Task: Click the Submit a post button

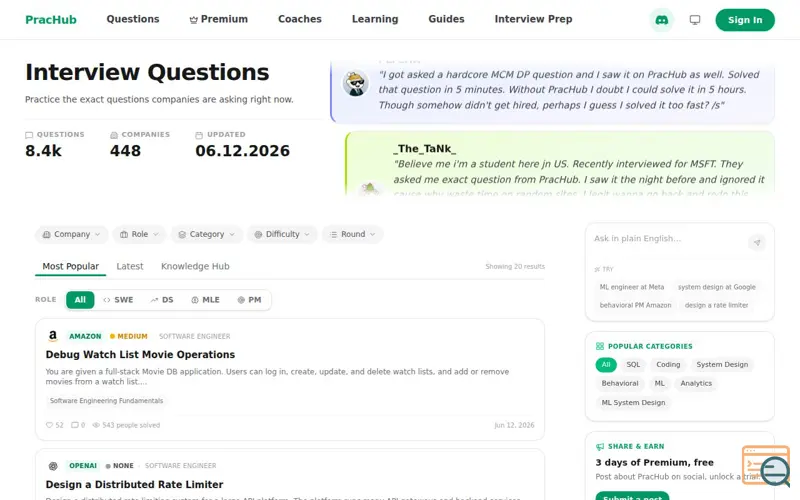Action: [632, 496]
